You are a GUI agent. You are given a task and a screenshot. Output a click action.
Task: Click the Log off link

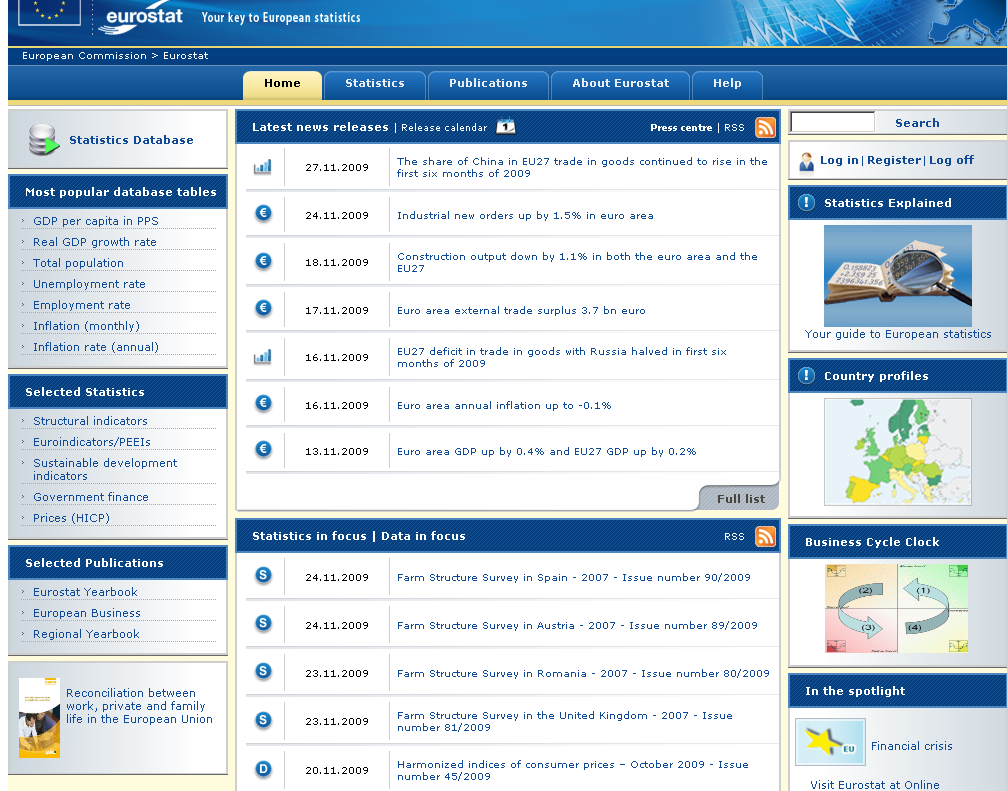[951, 160]
